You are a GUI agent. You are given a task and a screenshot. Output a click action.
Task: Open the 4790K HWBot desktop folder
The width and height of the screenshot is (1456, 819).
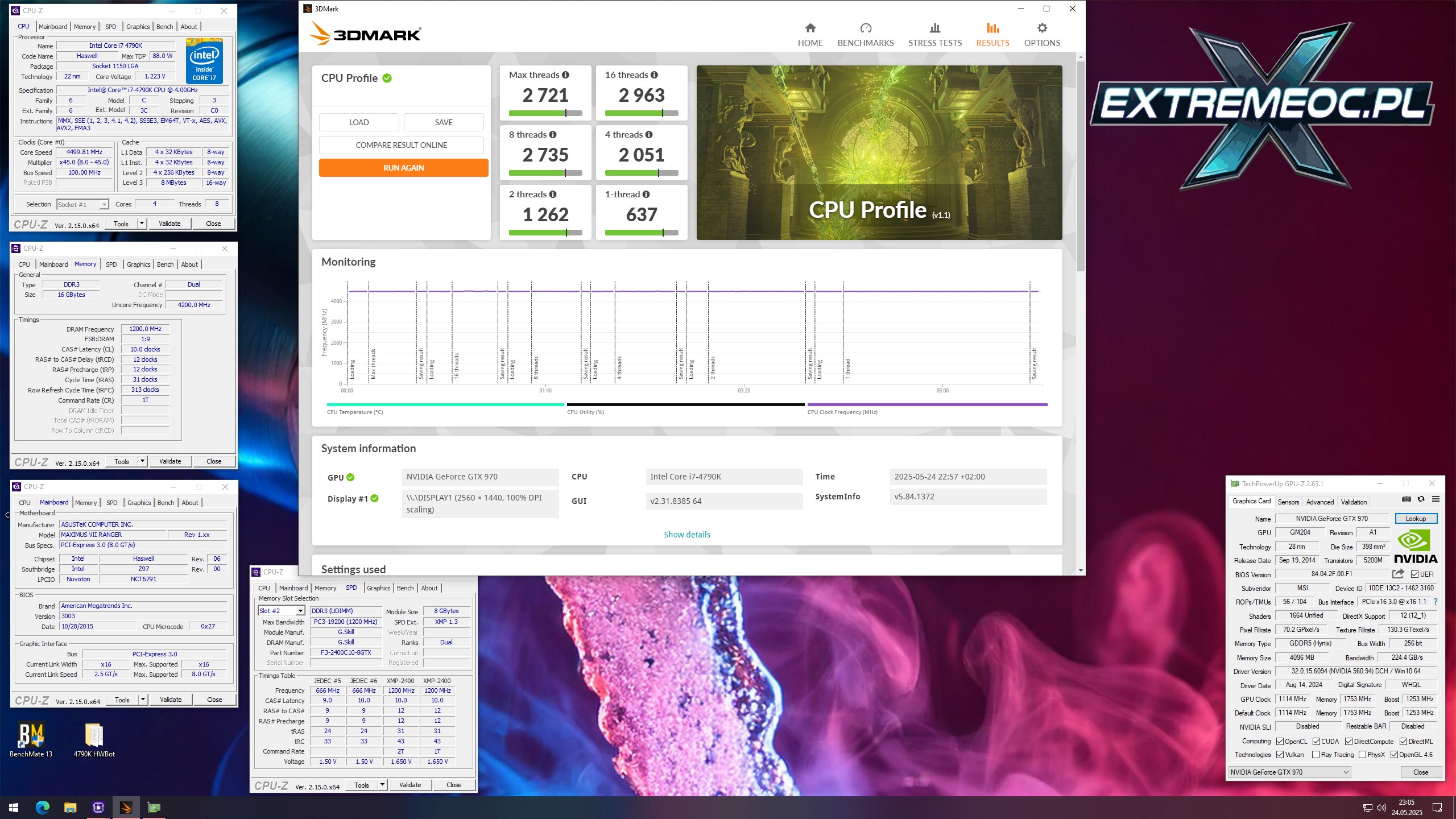pyautogui.click(x=94, y=739)
